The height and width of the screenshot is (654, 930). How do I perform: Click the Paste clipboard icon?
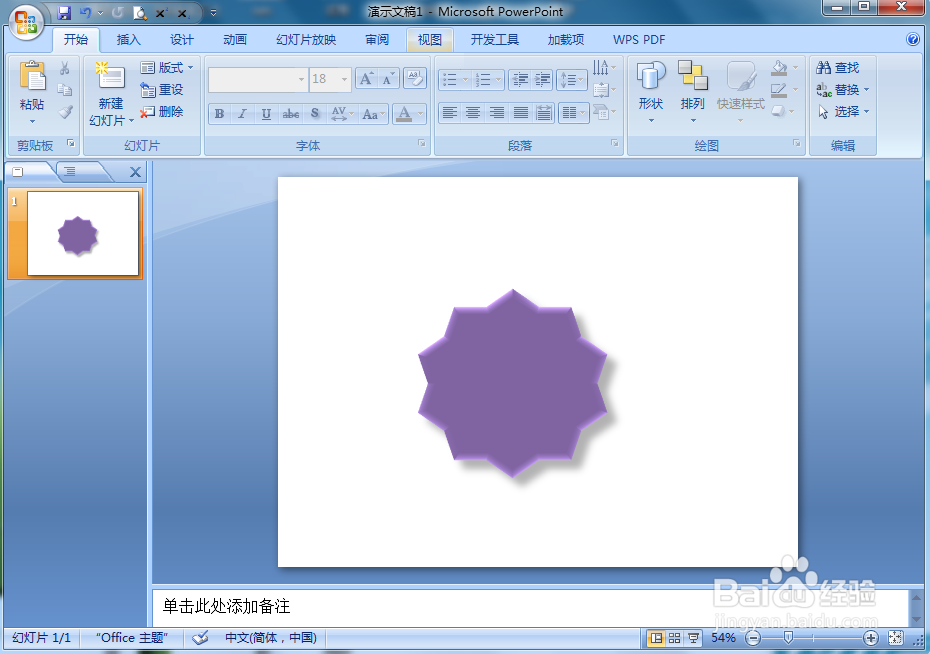point(32,77)
